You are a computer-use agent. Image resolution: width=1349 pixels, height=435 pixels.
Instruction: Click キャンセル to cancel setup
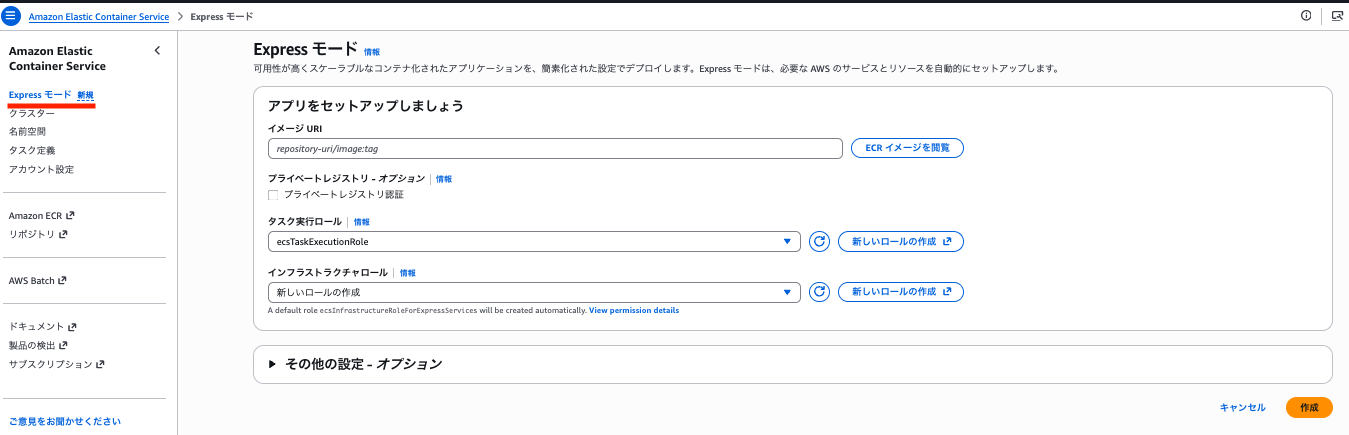tap(1242, 408)
